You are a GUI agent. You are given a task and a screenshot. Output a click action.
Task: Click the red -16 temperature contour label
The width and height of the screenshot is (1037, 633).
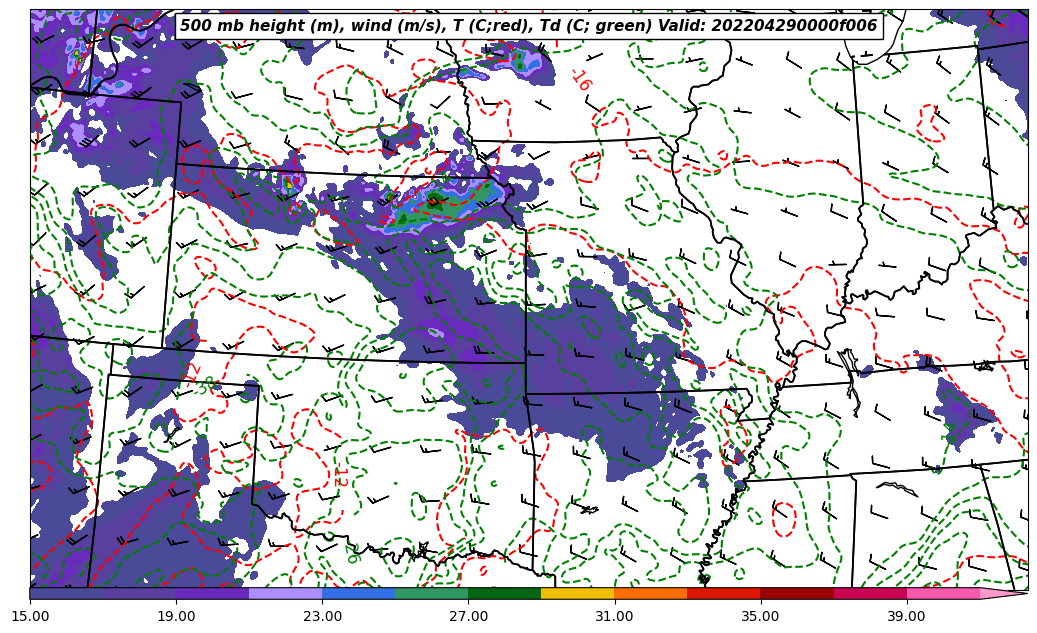coord(581,80)
